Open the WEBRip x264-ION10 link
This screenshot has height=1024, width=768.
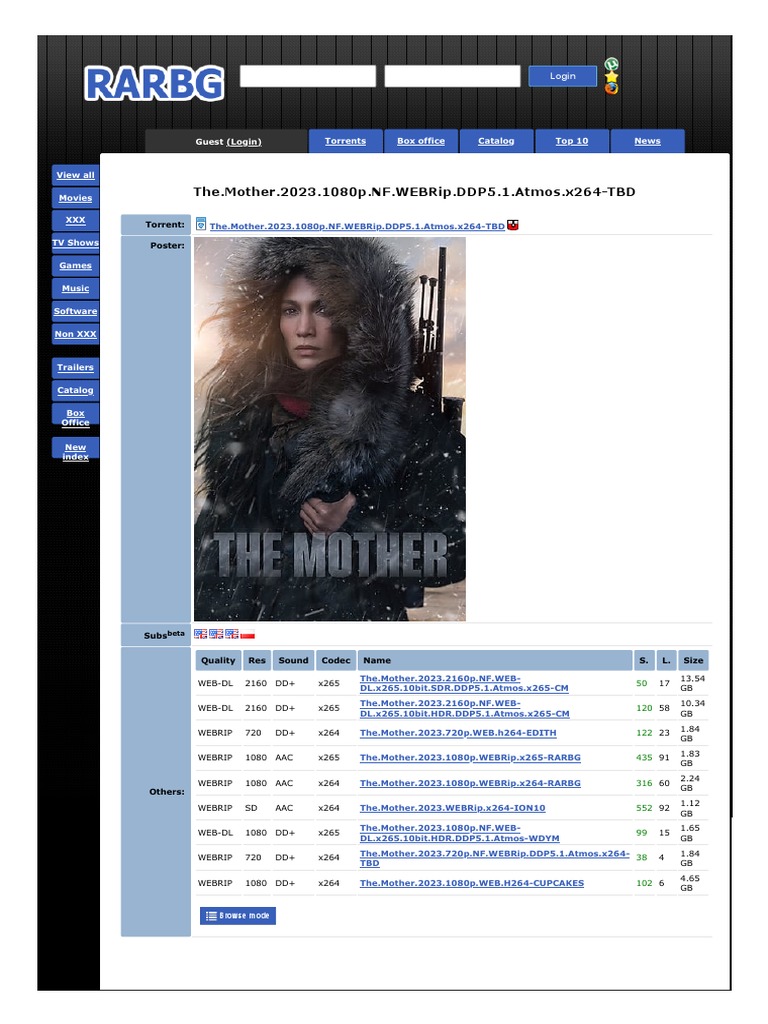tap(452, 808)
